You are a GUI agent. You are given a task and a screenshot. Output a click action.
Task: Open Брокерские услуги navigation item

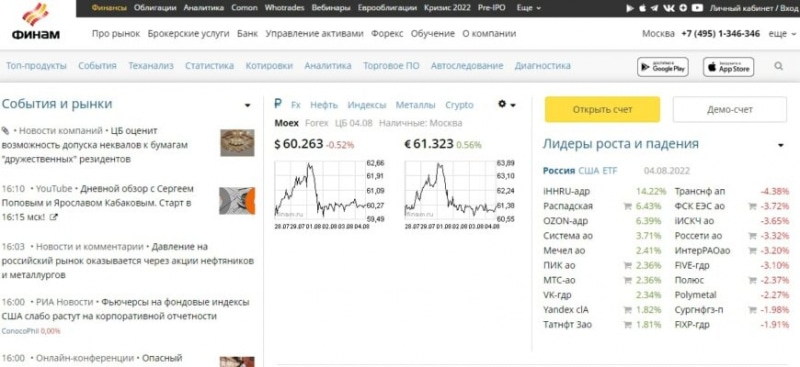coord(188,34)
